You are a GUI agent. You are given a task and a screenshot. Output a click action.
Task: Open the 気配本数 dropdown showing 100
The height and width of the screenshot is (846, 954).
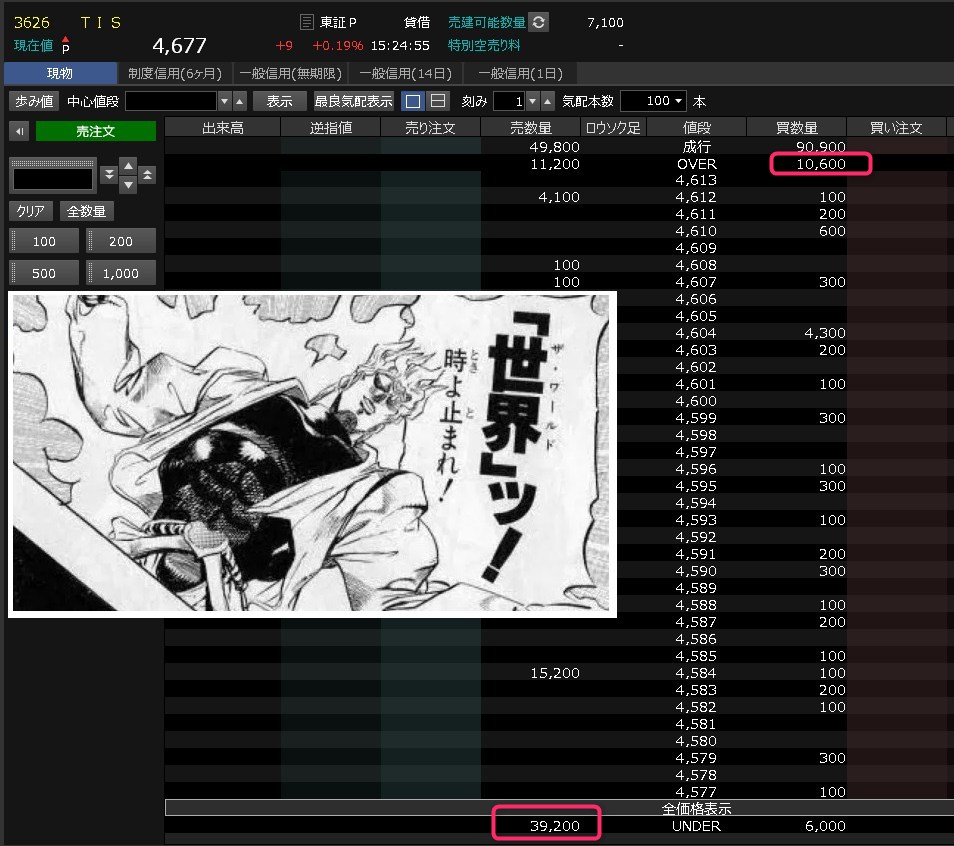(x=653, y=101)
